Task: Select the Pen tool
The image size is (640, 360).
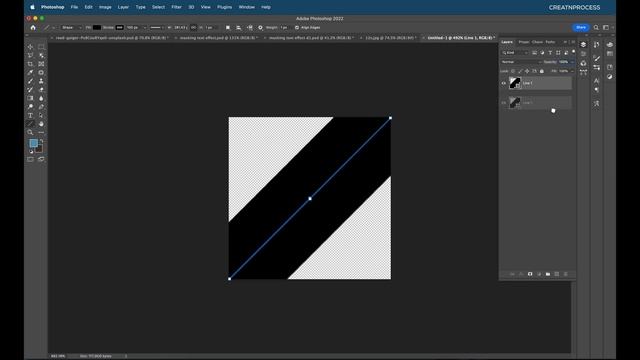Action: coord(41,107)
